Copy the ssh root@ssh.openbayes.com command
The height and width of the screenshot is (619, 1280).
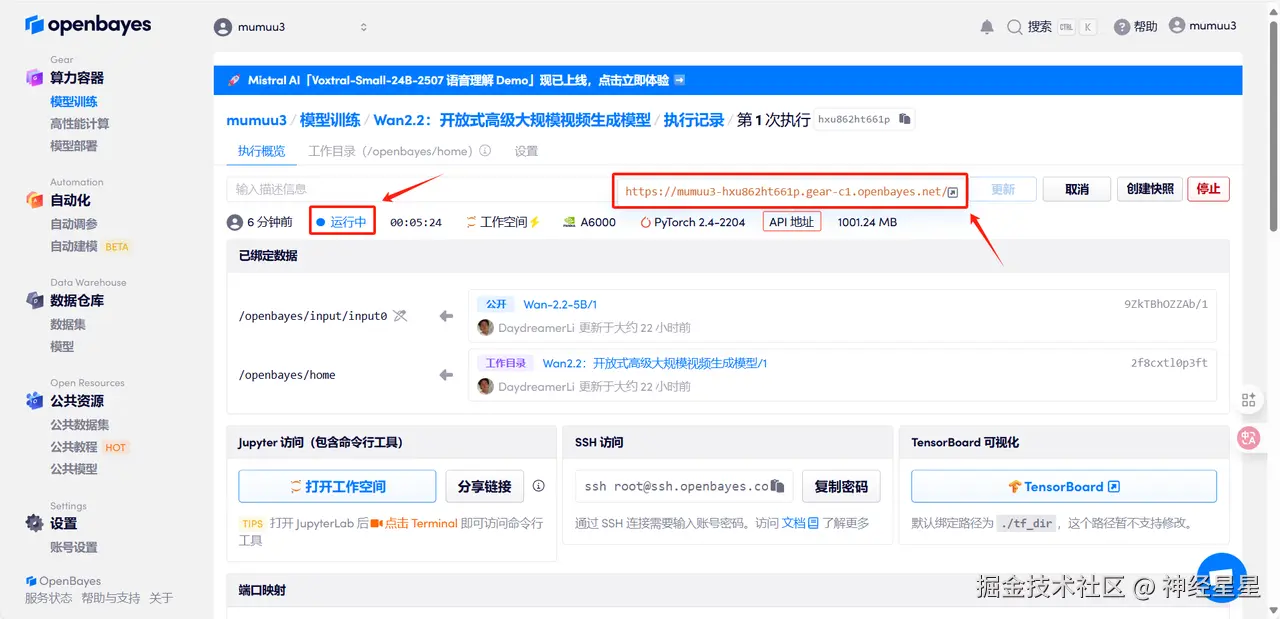click(777, 487)
